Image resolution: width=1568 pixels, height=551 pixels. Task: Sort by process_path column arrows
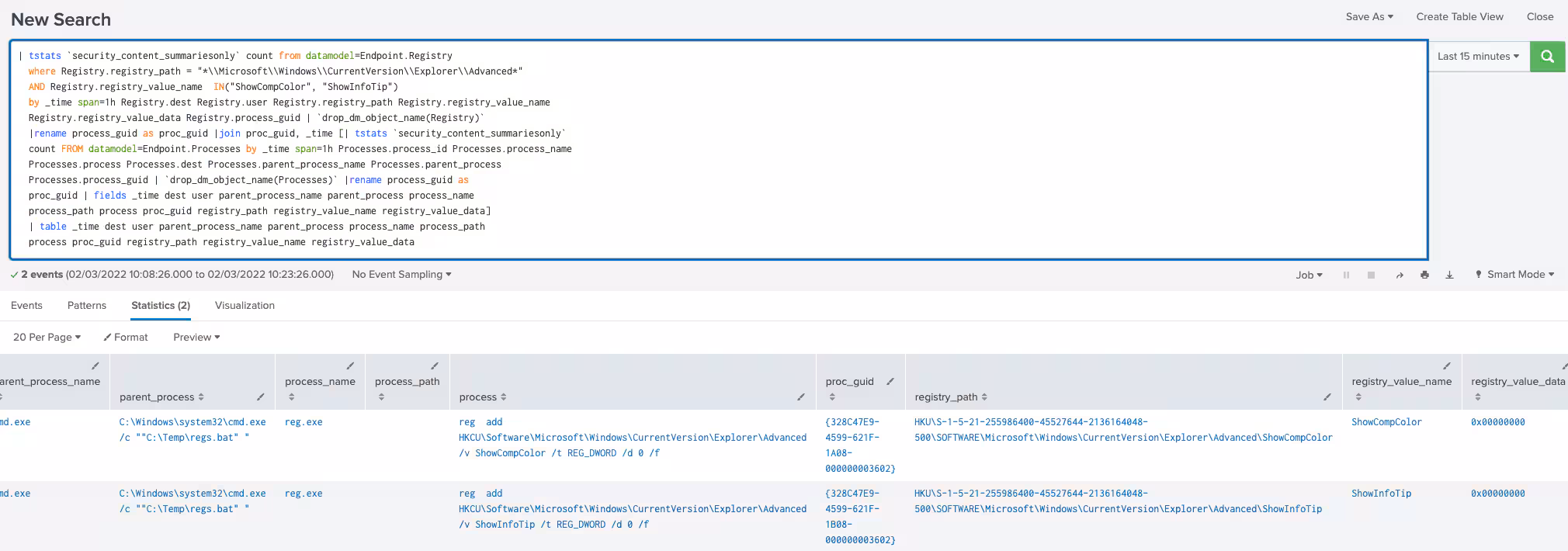click(381, 397)
